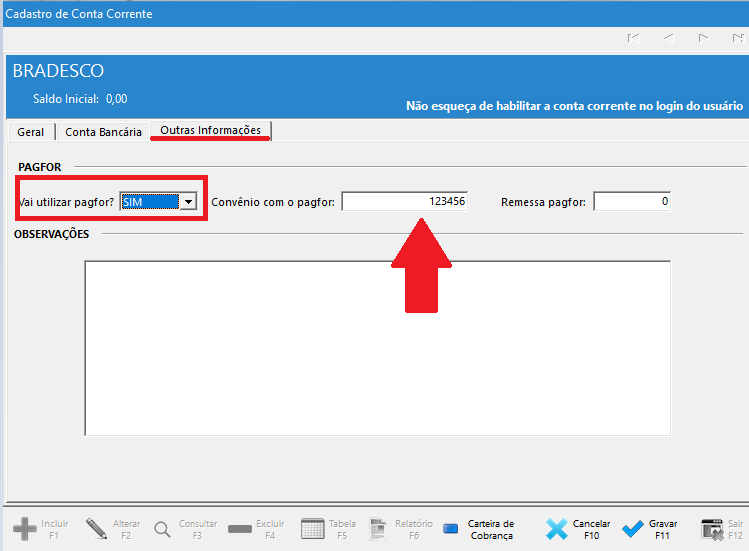Screen dimensions: 749x551
Task: Click the Carteira de Cobrança blue icon
Action: pos(450,529)
